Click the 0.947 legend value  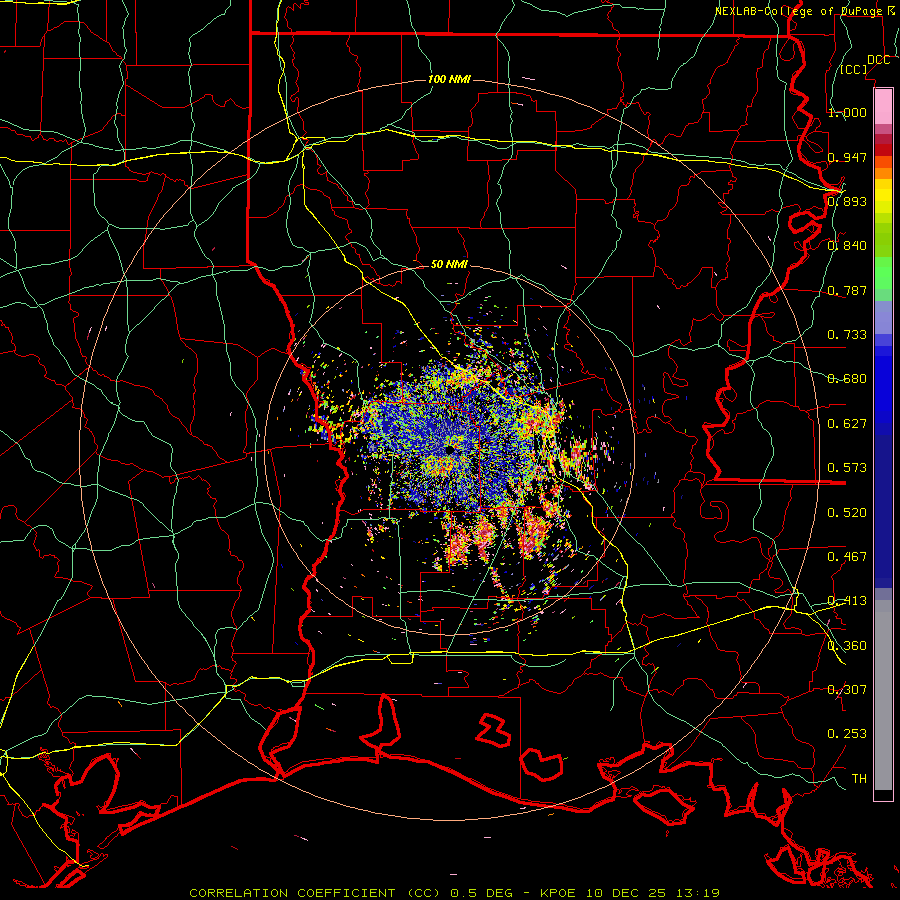tap(847, 157)
